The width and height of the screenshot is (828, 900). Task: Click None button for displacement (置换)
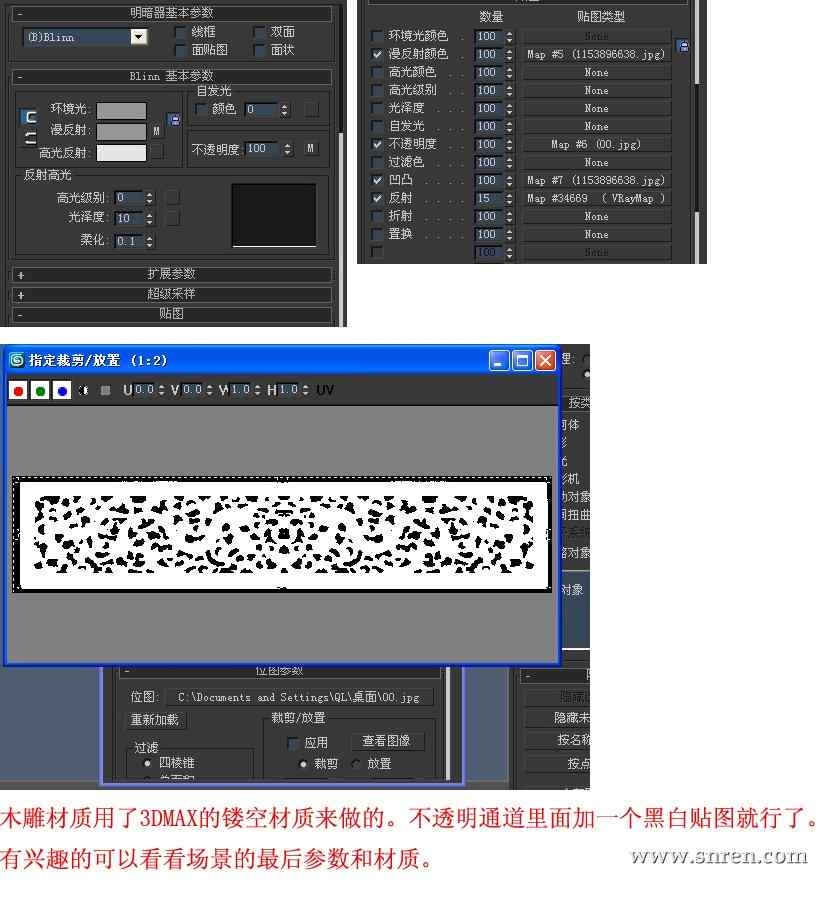click(596, 234)
